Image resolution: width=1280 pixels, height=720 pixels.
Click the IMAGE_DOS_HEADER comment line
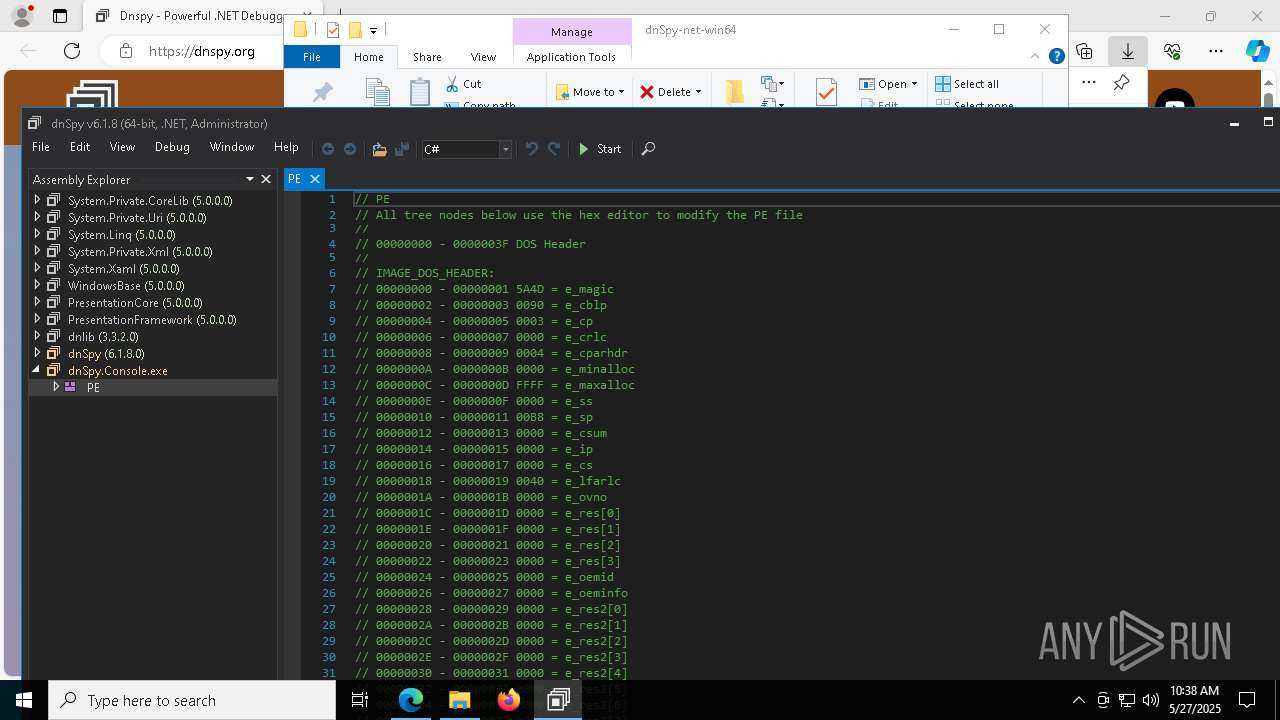point(424,273)
